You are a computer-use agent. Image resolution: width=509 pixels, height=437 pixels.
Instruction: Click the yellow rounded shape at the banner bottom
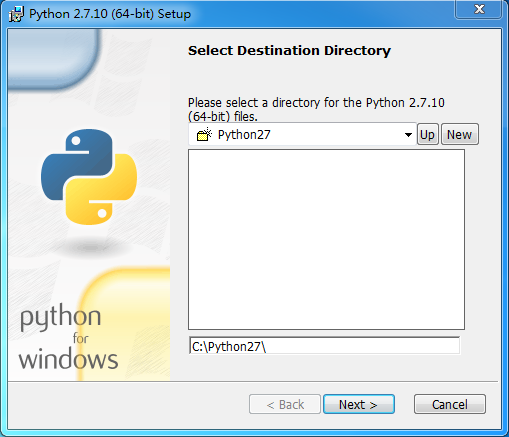point(125,323)
